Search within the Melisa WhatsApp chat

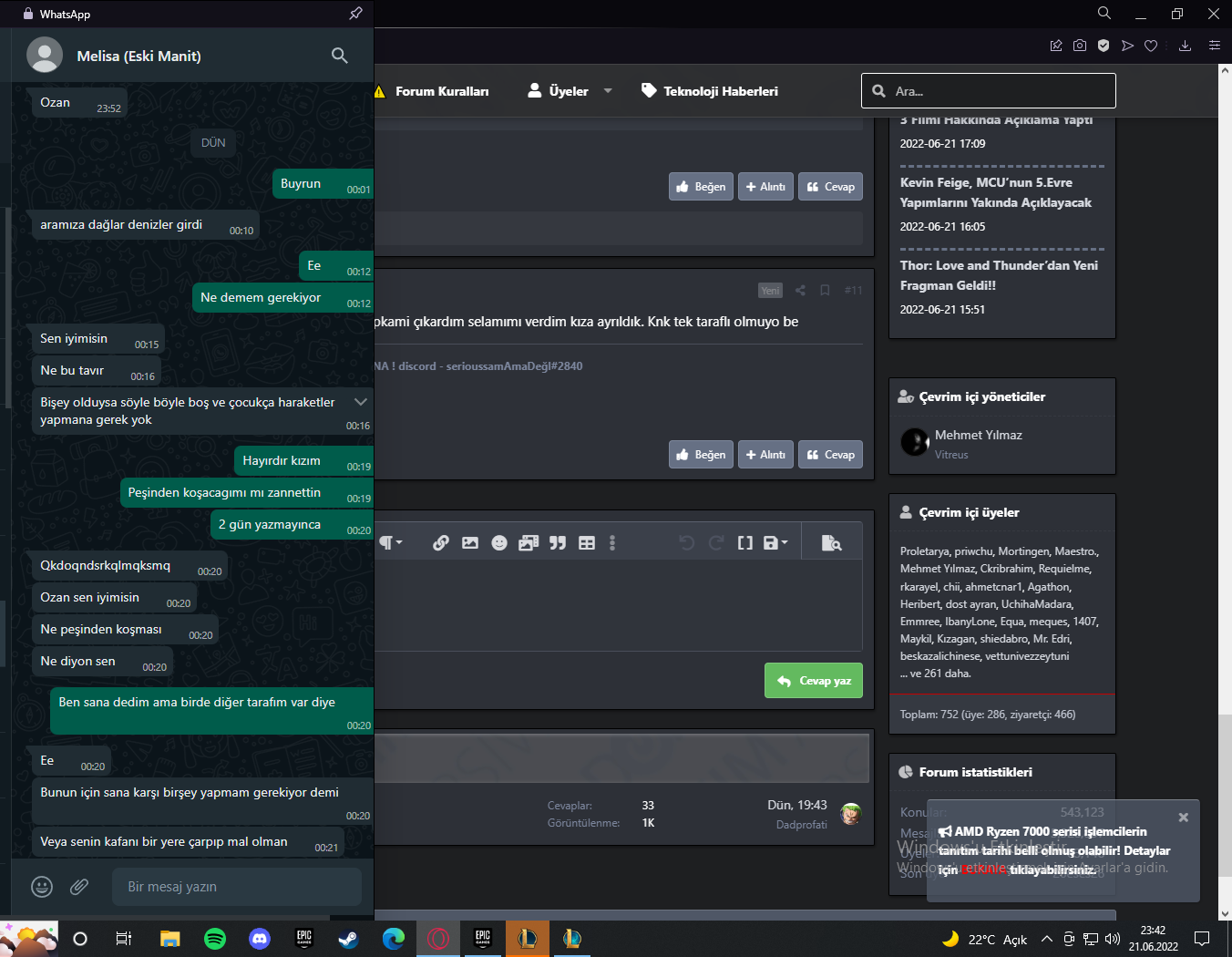point(339,56)
